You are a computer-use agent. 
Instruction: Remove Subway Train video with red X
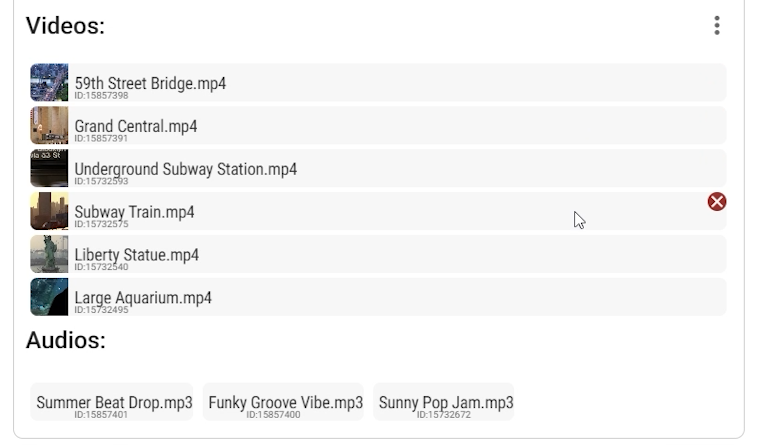(717, 202)
